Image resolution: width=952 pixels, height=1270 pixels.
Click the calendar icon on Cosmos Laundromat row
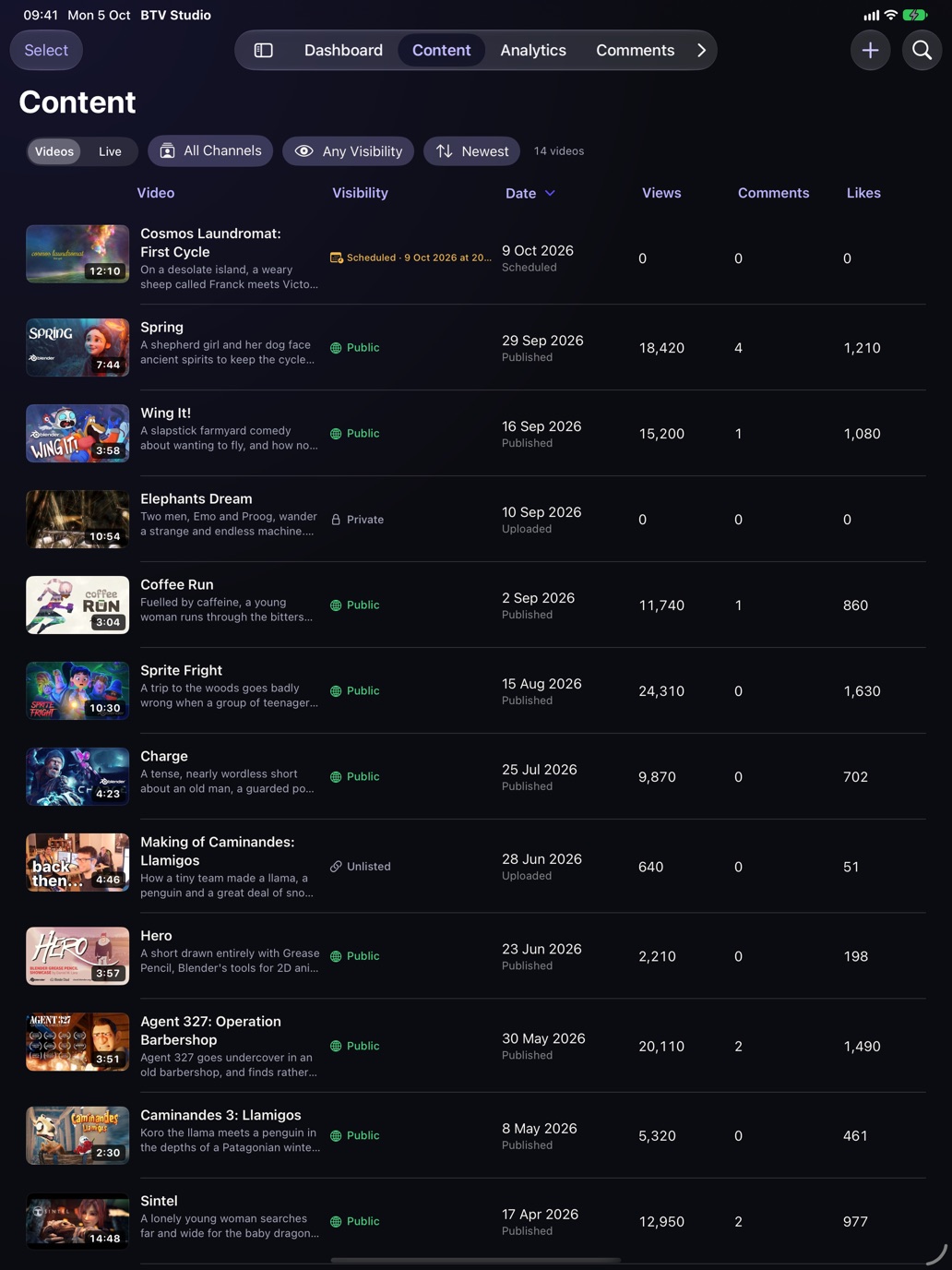337,258
